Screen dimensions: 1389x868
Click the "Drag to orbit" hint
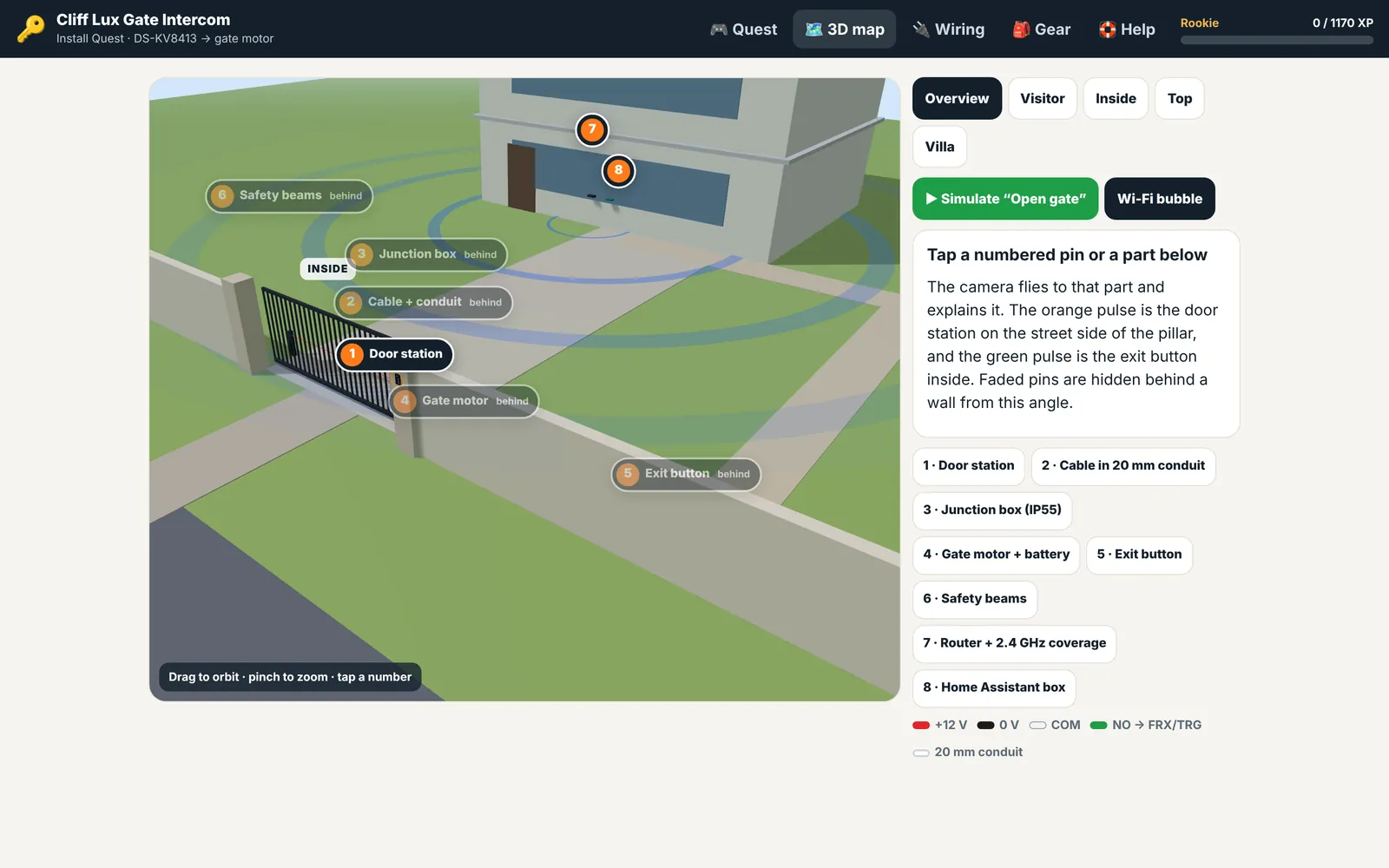[290, 677]
